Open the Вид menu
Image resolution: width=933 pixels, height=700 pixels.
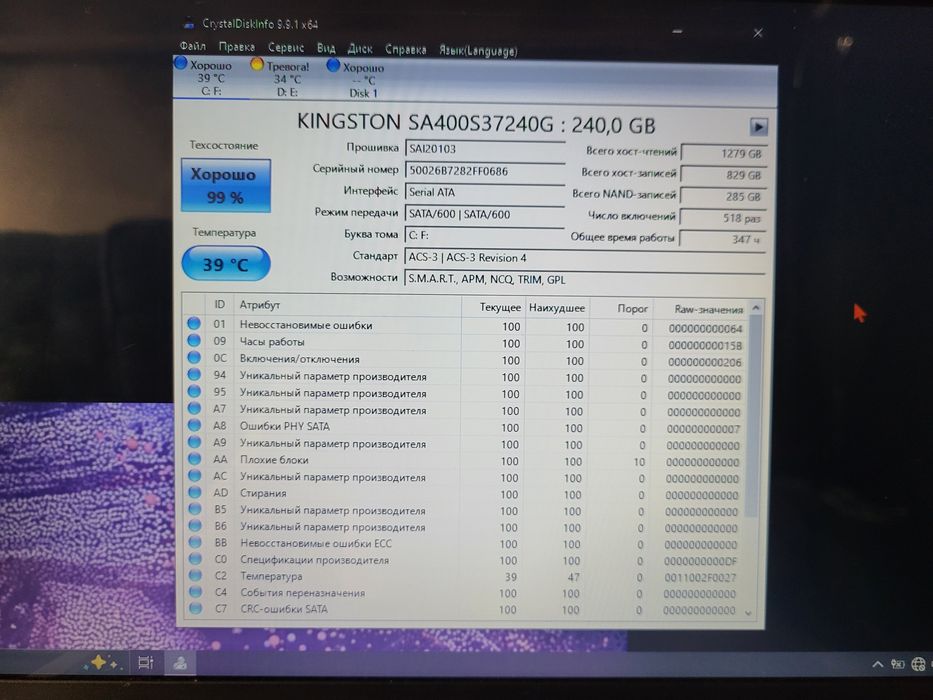click(325, 48)
